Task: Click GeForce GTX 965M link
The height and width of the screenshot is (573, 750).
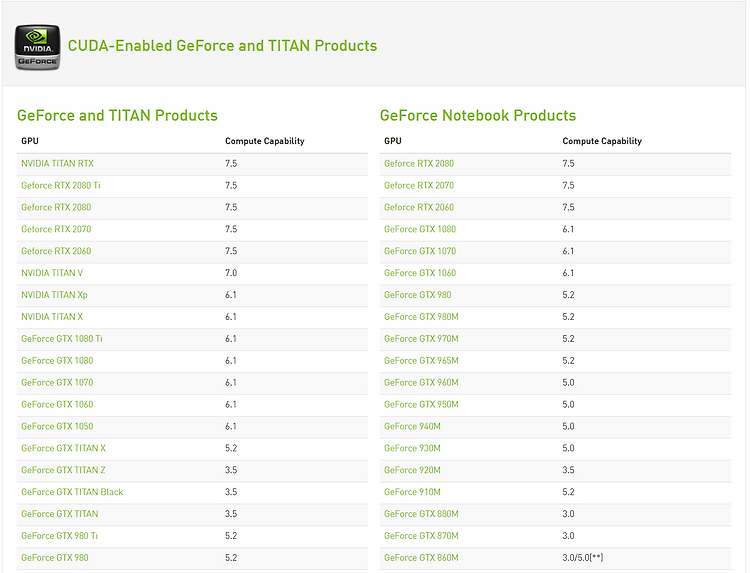Action: point(421,361)
